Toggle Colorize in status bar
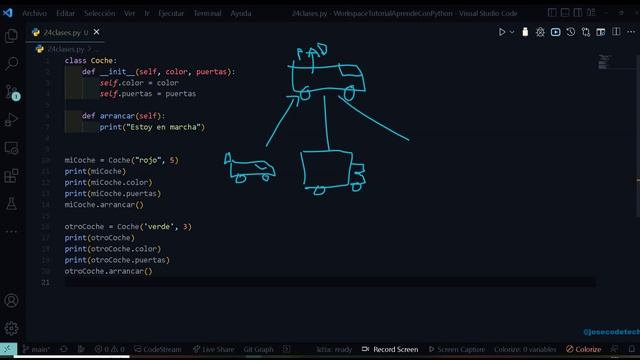The height and width of the screenshot is (360, 640). pyautogui.click(x=584, y=349)
